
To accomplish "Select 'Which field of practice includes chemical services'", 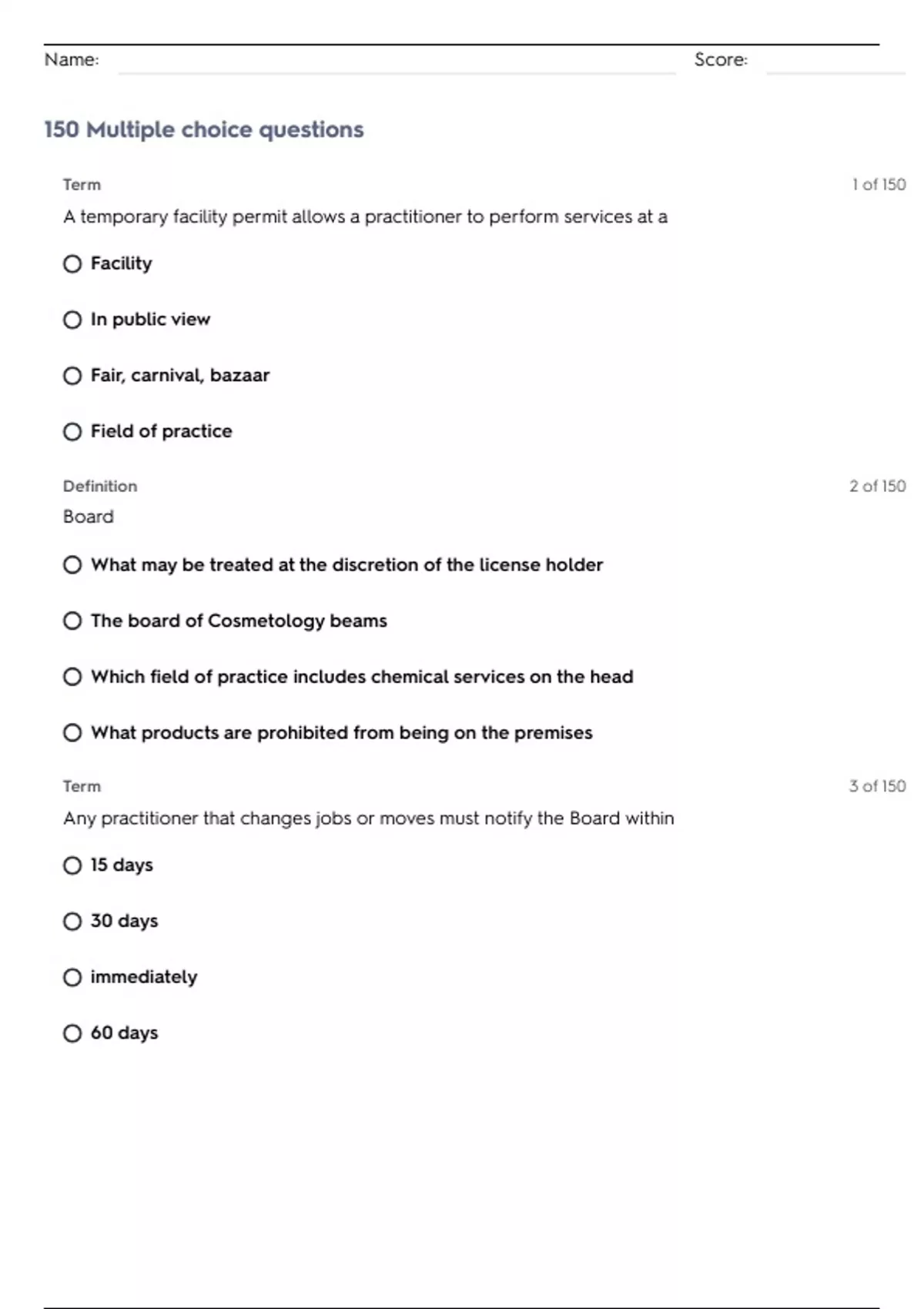I will [x=72, y=677].
